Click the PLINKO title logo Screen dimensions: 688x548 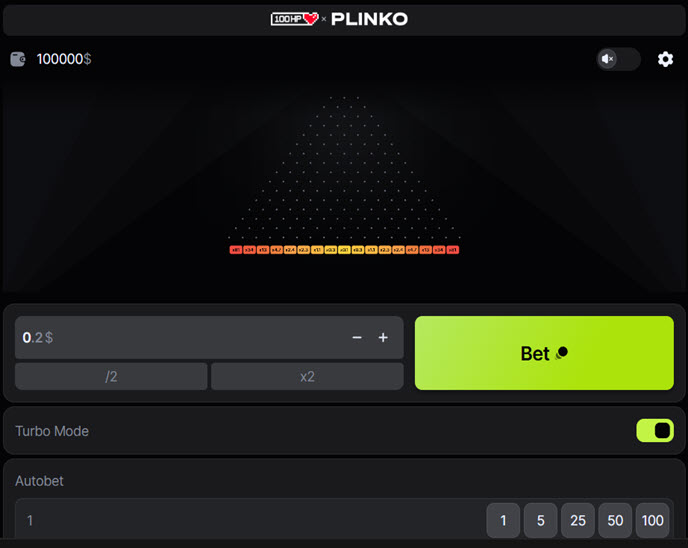[x=369, y=19]
